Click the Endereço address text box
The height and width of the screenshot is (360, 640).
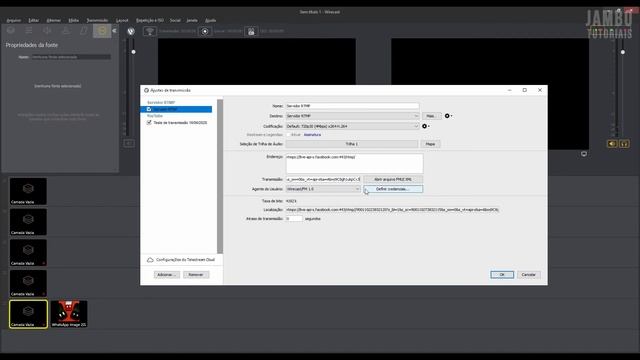click(x=354, y=163)
